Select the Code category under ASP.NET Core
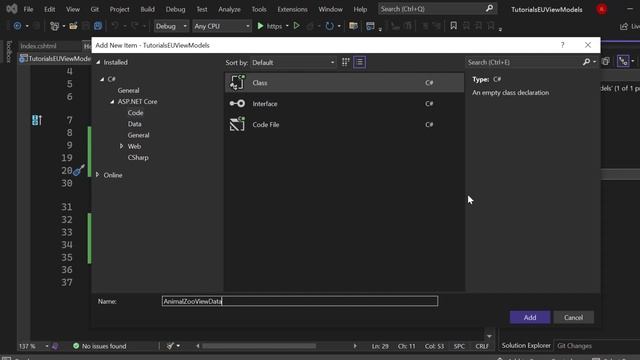This screenshot has height=360, width=640. [x=135, y=113]
